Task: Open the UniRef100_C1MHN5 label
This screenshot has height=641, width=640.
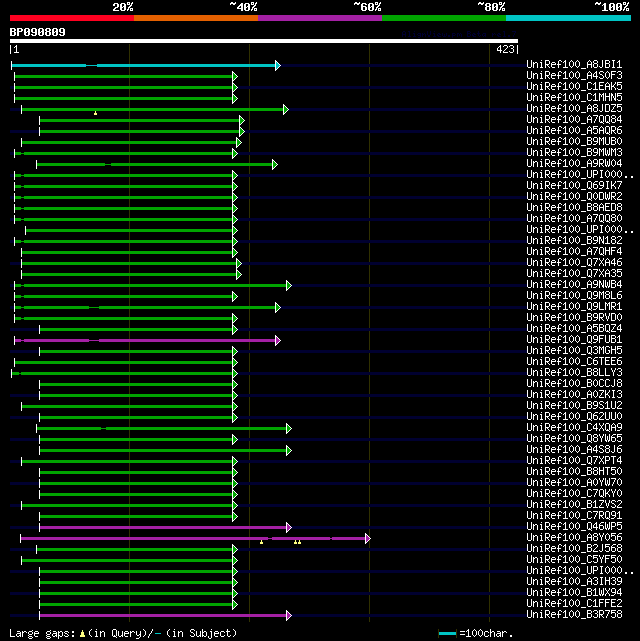Action: click(574, 98)
